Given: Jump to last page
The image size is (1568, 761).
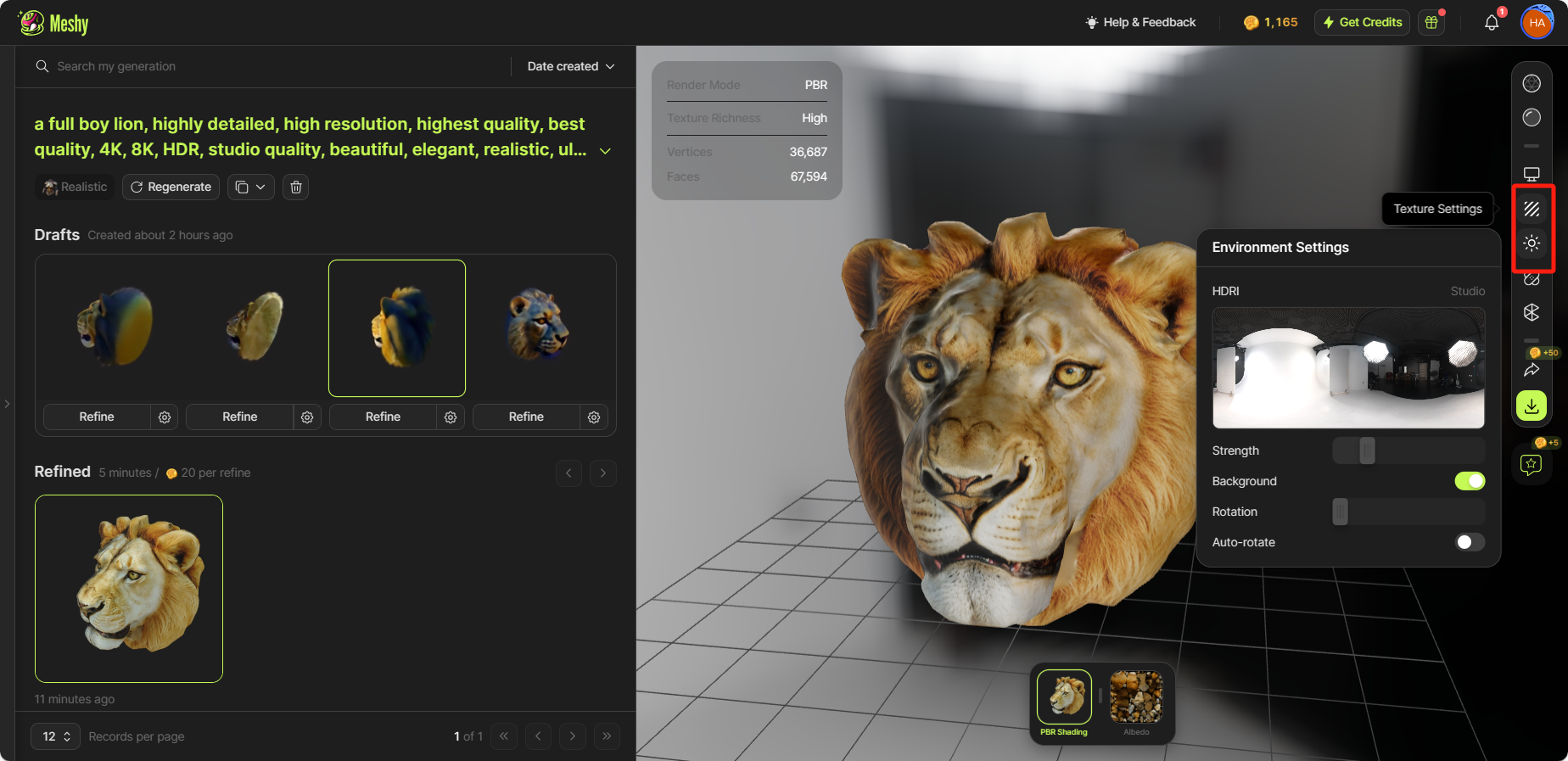Looking at the screenshot, I should coord(607,736).
